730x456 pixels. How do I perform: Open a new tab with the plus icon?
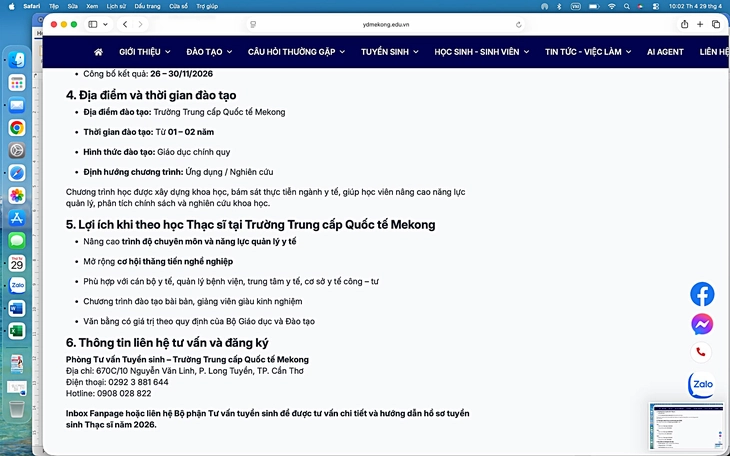(700, 24)
